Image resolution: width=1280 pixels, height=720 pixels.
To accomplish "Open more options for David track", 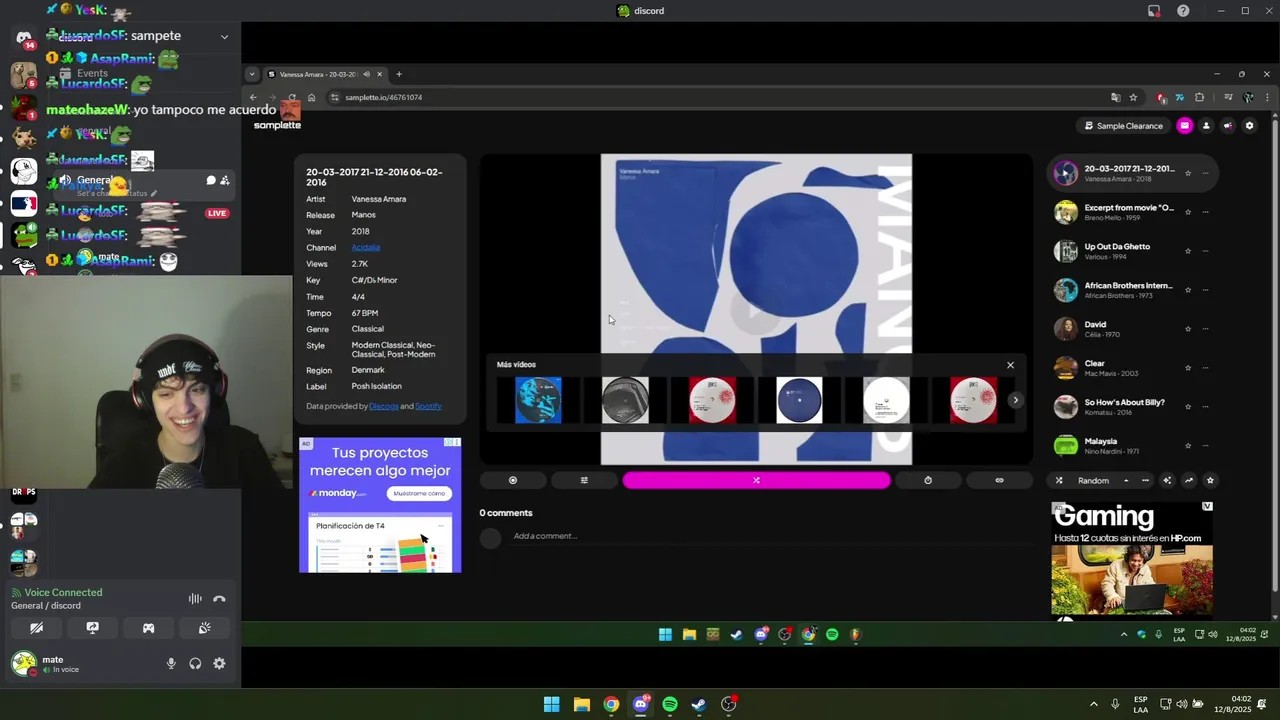I will point(1205,329).
